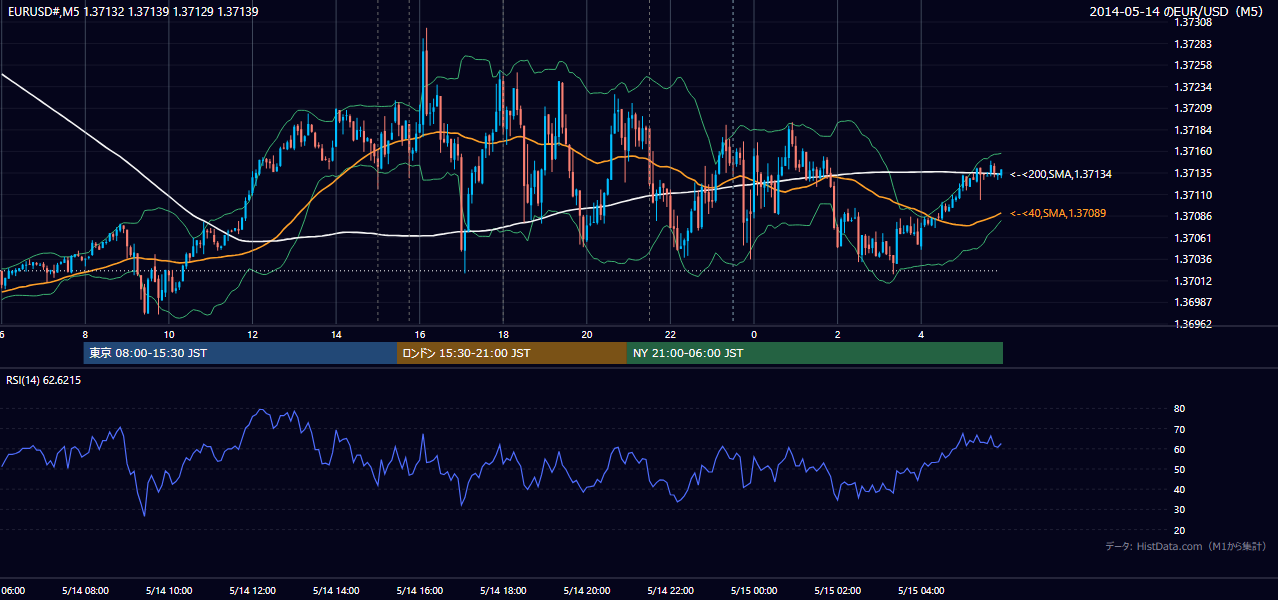Select the Tokyo 08:00-15:30 JST session bar

[x=240, y=353]
